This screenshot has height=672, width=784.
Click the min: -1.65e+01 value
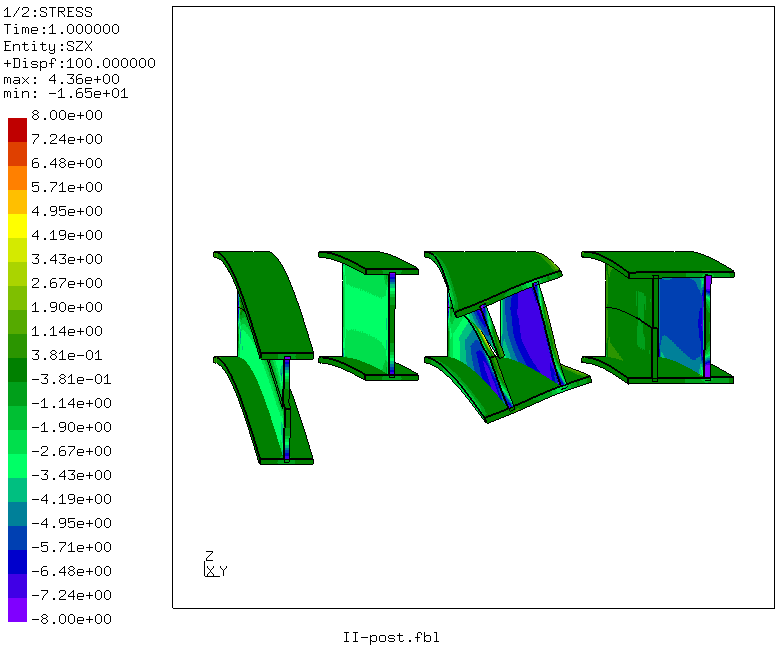click(x=66, y=94)
